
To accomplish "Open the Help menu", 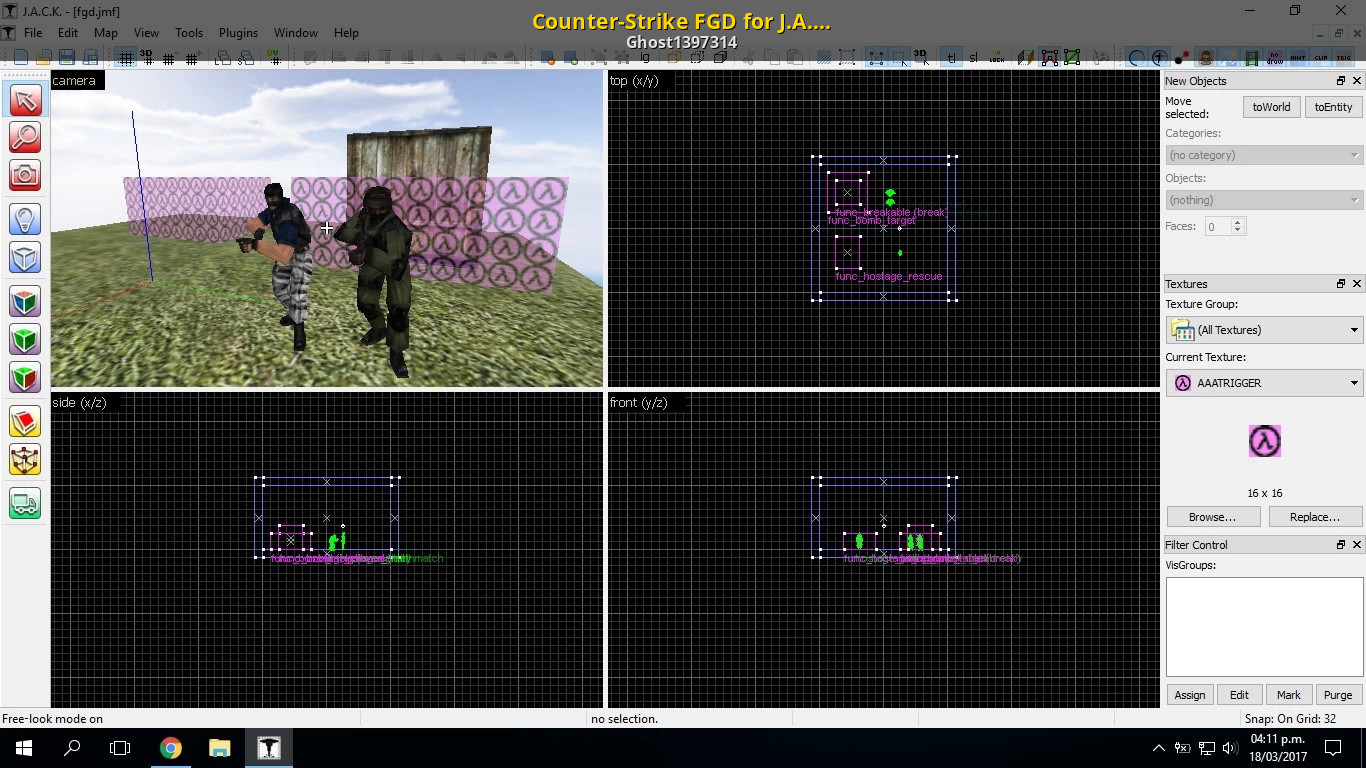I will click(x=346, y=33).
